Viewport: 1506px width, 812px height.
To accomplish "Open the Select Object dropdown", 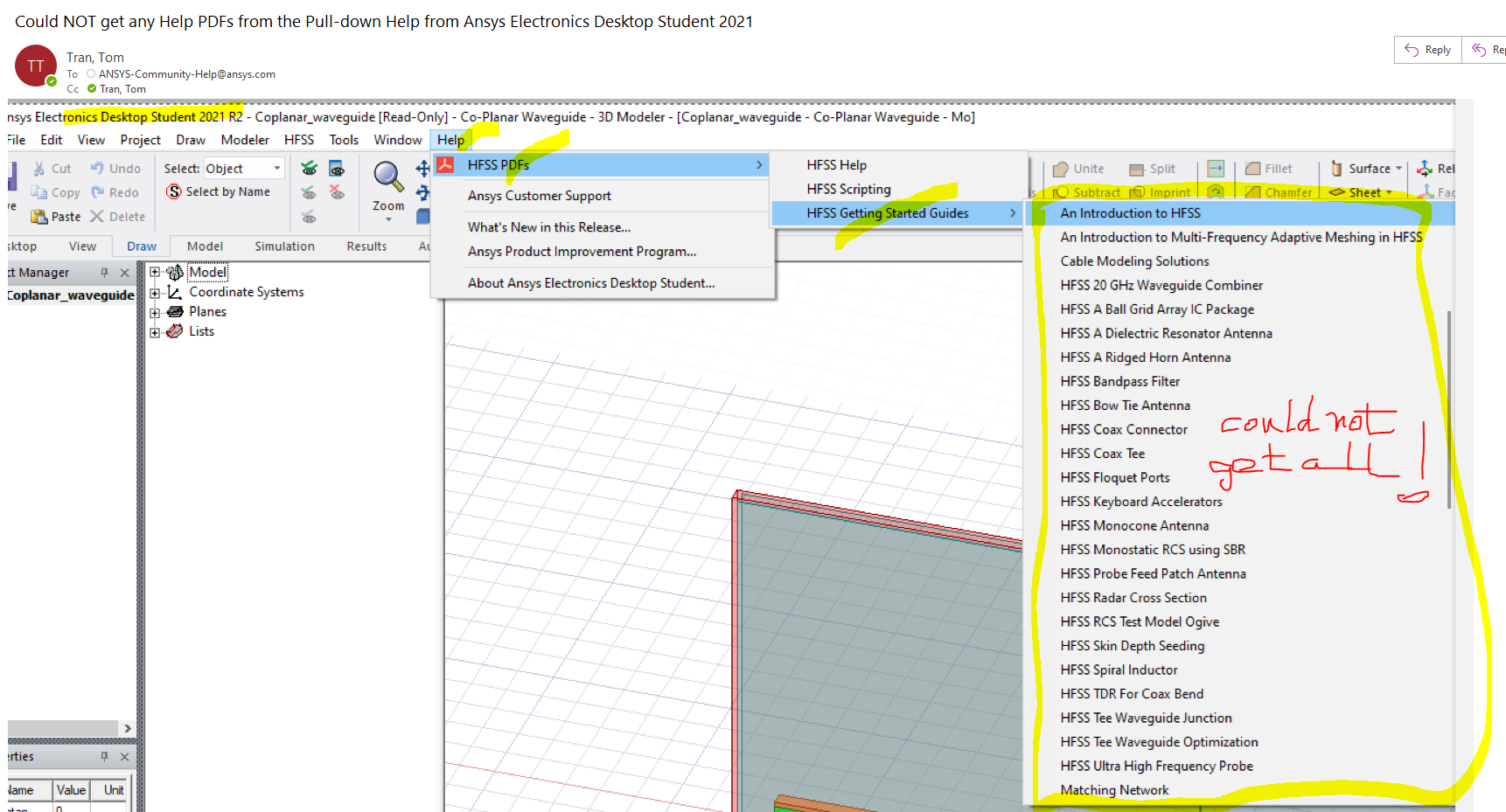I will [277, 169].
